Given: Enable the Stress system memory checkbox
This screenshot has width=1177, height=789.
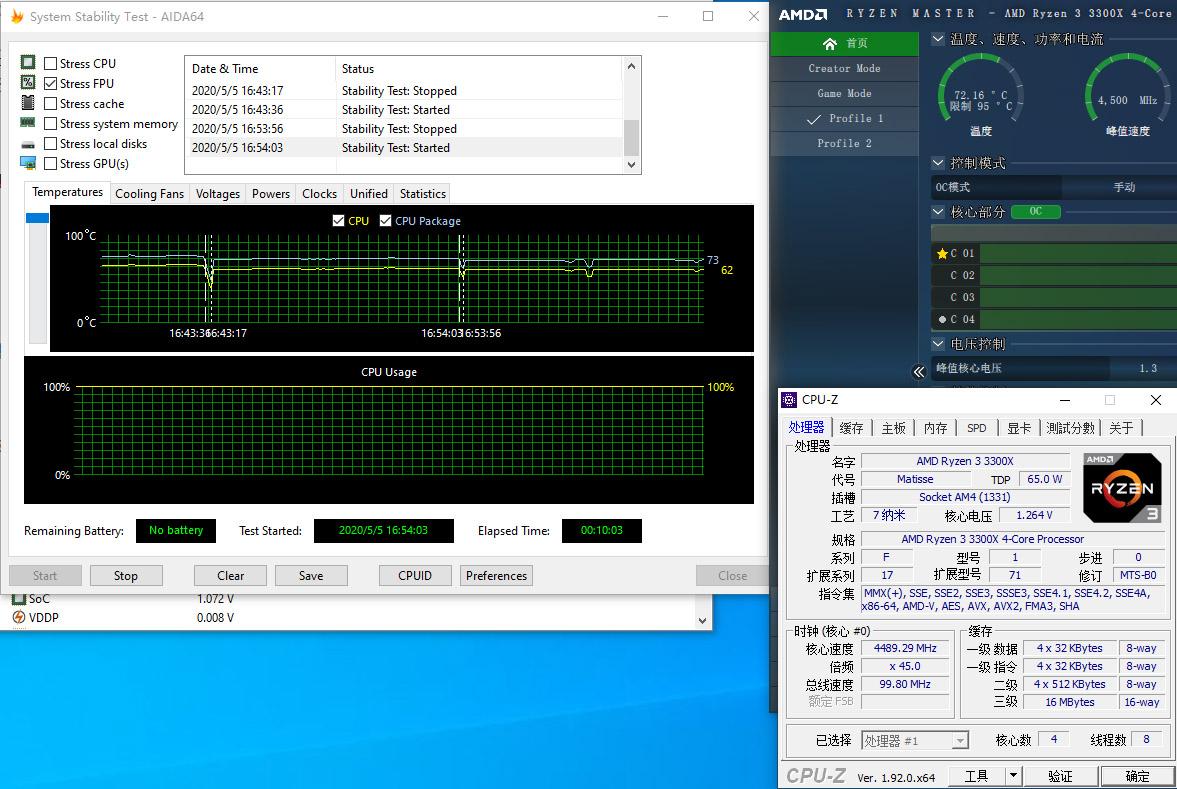Looking at the screenshot, I should (x=51, y=124).
